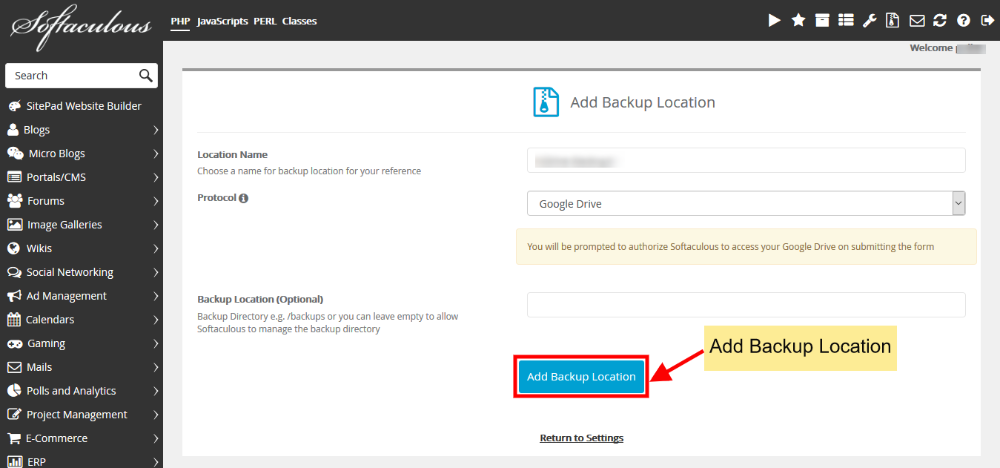Viewport: 1000px width, 468px height.
Task: Click the Forums people icon
Action: click(x=15, y=201)
